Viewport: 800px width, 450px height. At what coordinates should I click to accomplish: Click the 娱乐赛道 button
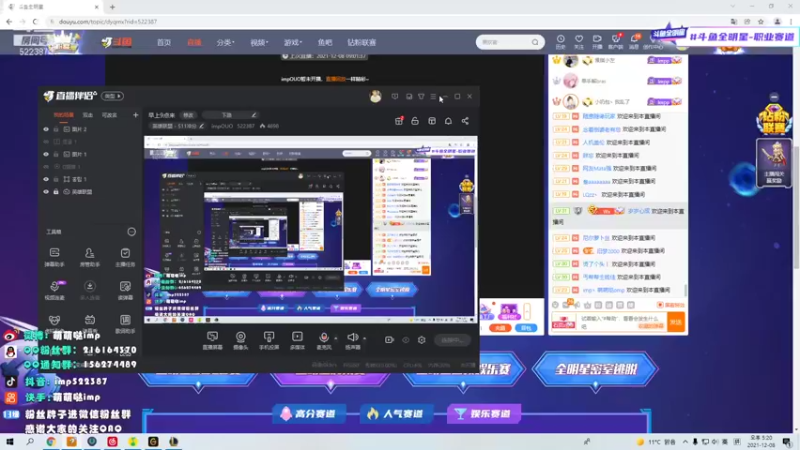[484, 414]
